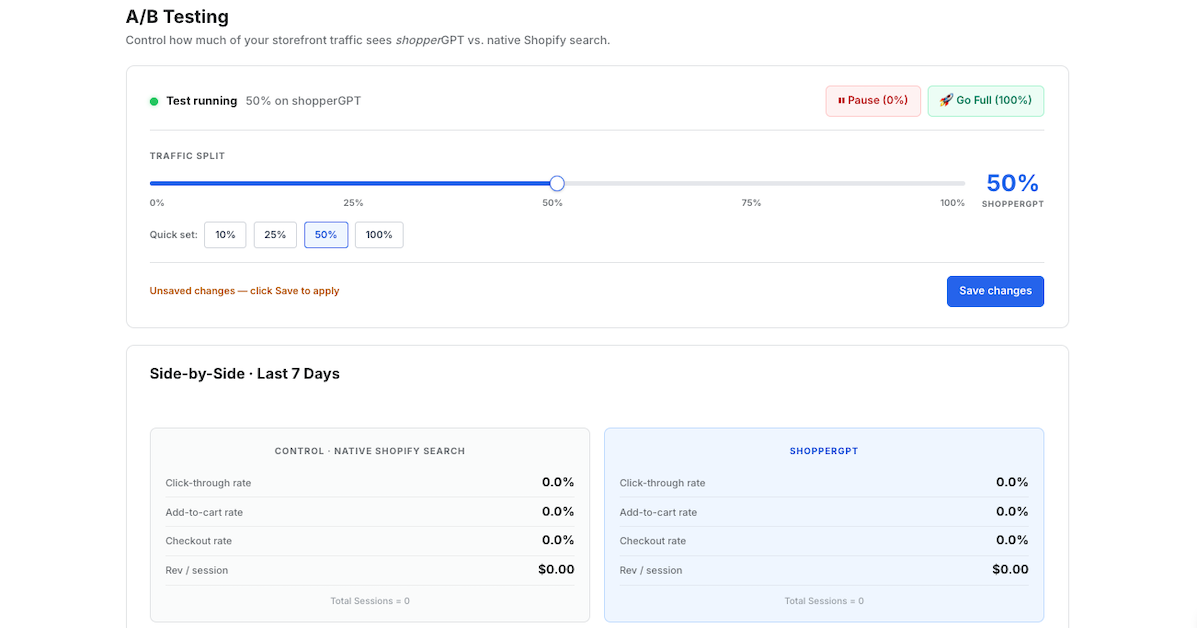1197x628 pixels.
Task: Click the SHOPPERGPT card title
Action: tap(824, 451)
